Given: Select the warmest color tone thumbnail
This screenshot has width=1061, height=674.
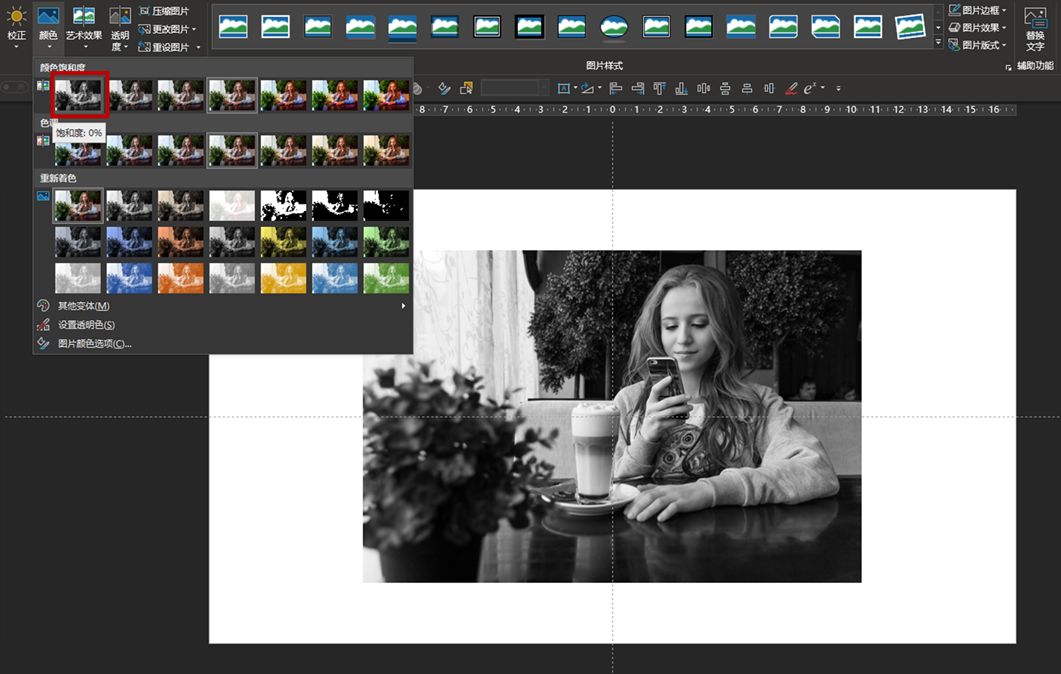Looking at the screenshot, I should [x=386, y=150].
